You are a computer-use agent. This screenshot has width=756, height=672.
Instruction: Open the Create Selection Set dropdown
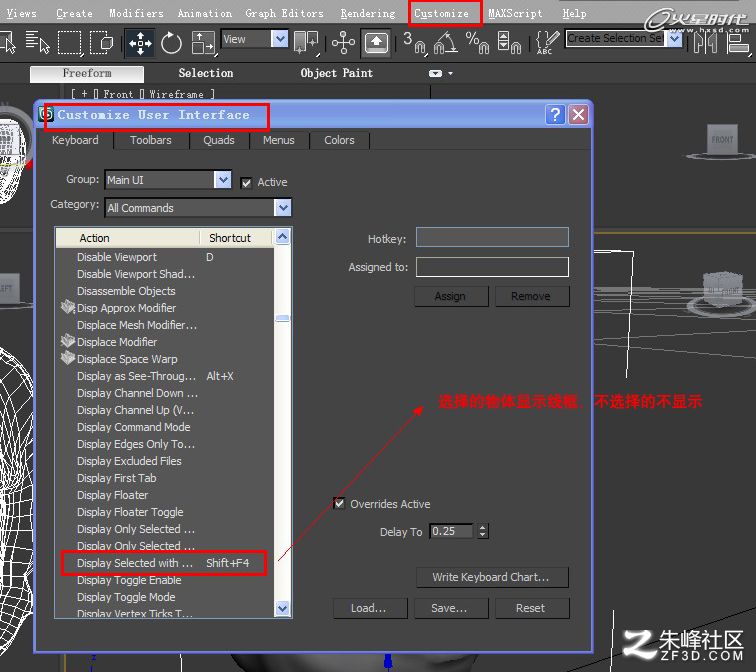pyautogui.click(x=675, y=39)
